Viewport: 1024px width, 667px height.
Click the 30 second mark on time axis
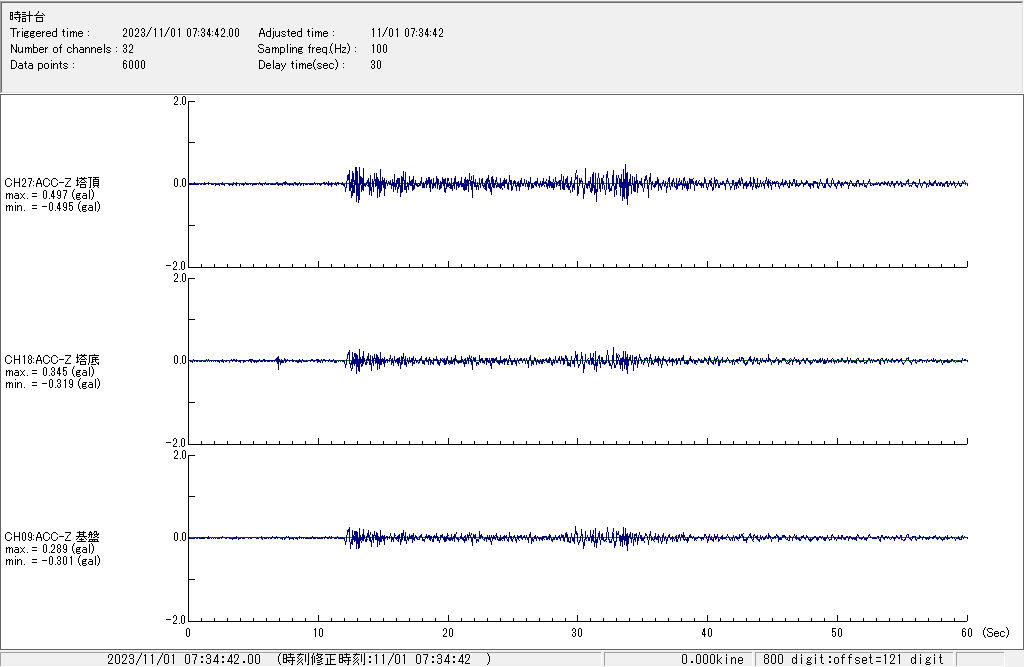(x=577, y=633)
